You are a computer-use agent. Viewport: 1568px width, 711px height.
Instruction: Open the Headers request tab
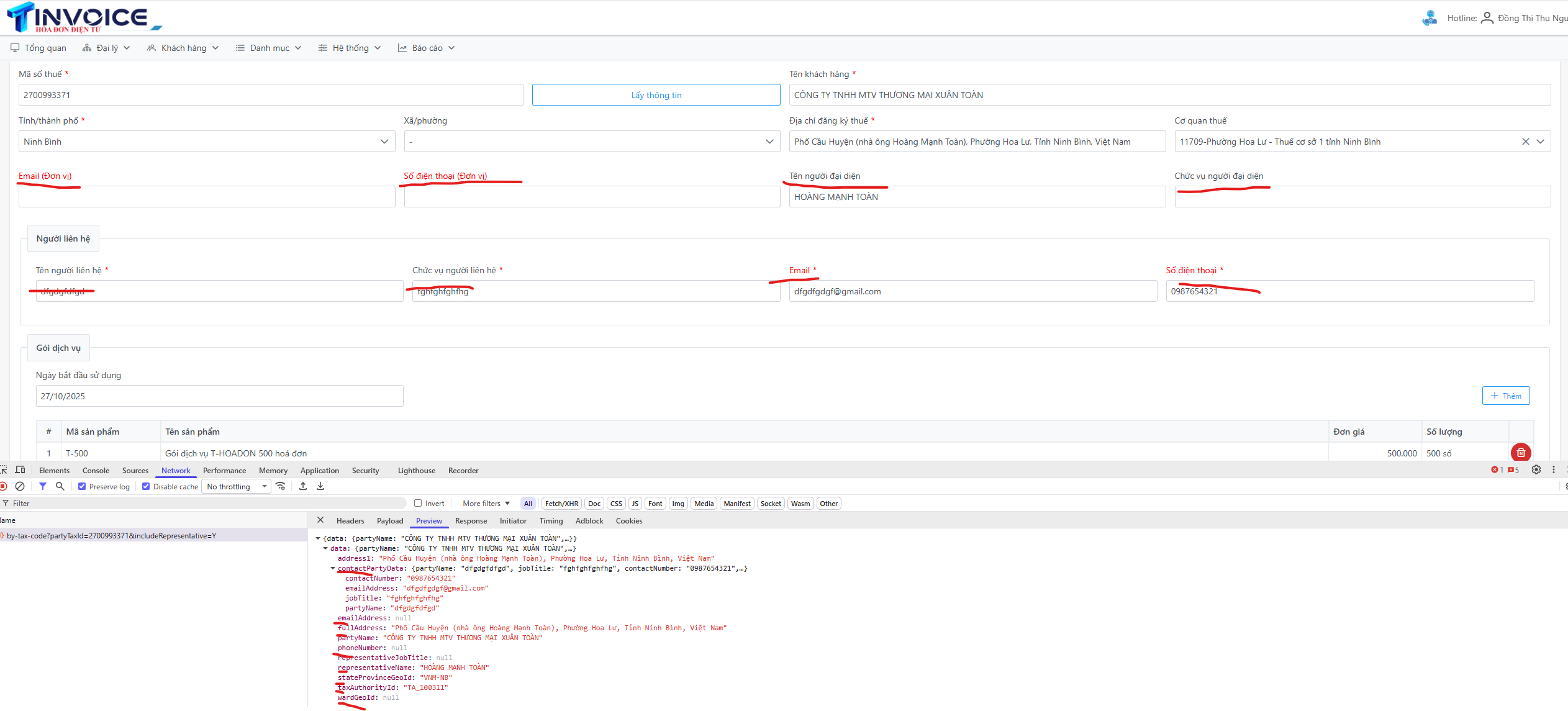(350, 521)
